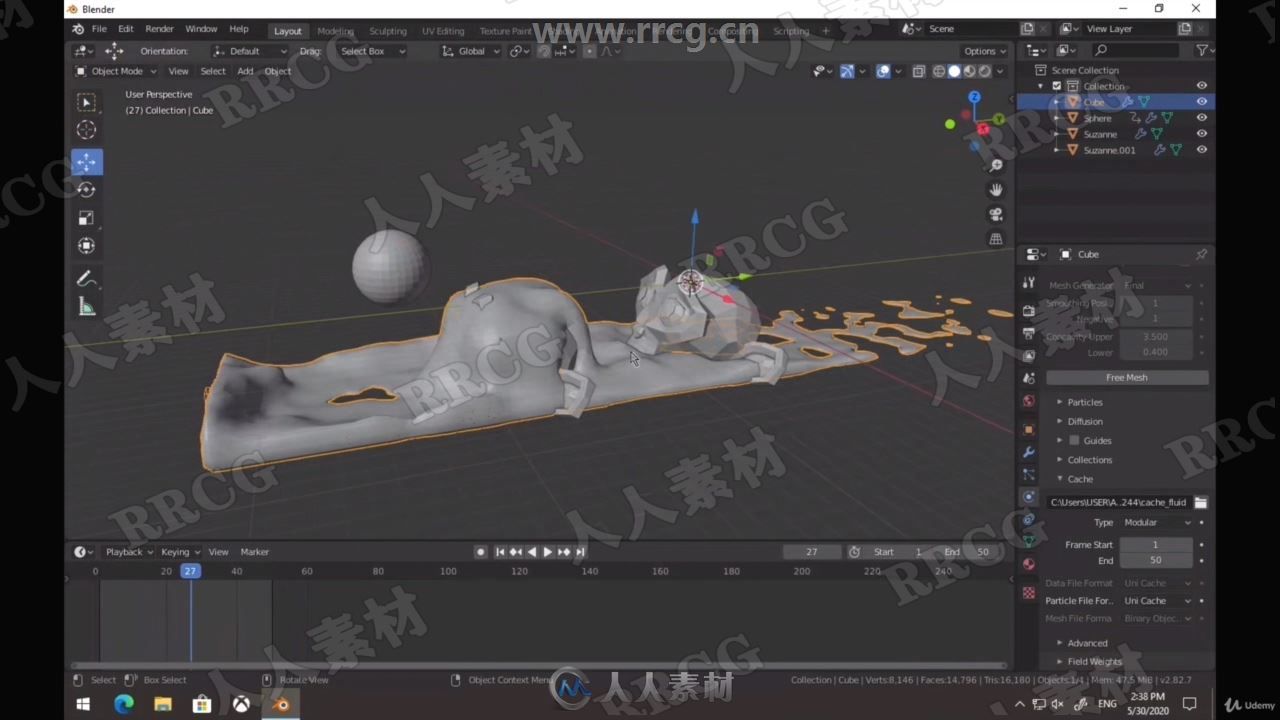The image size is (1280, 720).
Task: Open the Tool settings properties tab
Action: pyautogui.click(x=1029, y=284)
